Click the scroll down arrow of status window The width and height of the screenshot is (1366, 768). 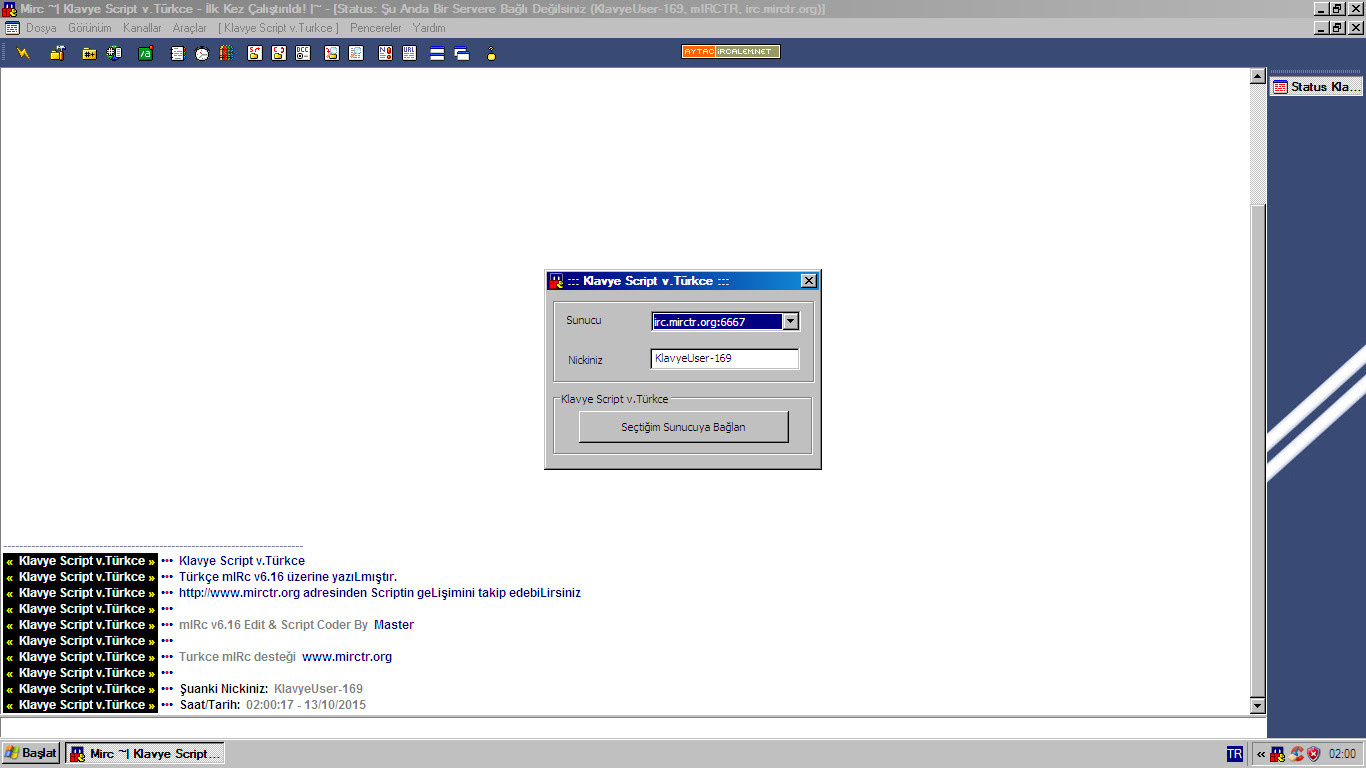(1258, 706)
